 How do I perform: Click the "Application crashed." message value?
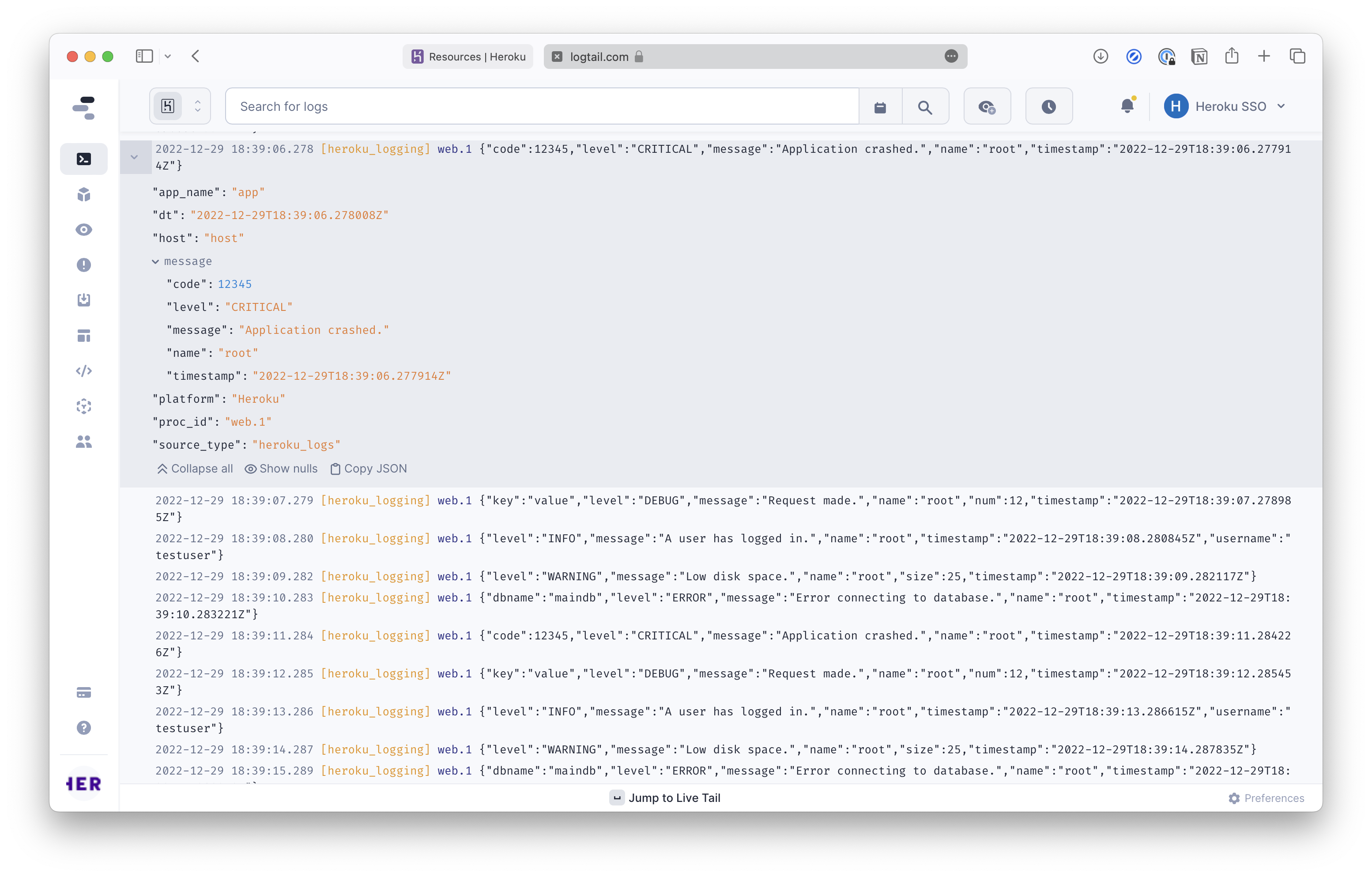(x=314, y=330)
